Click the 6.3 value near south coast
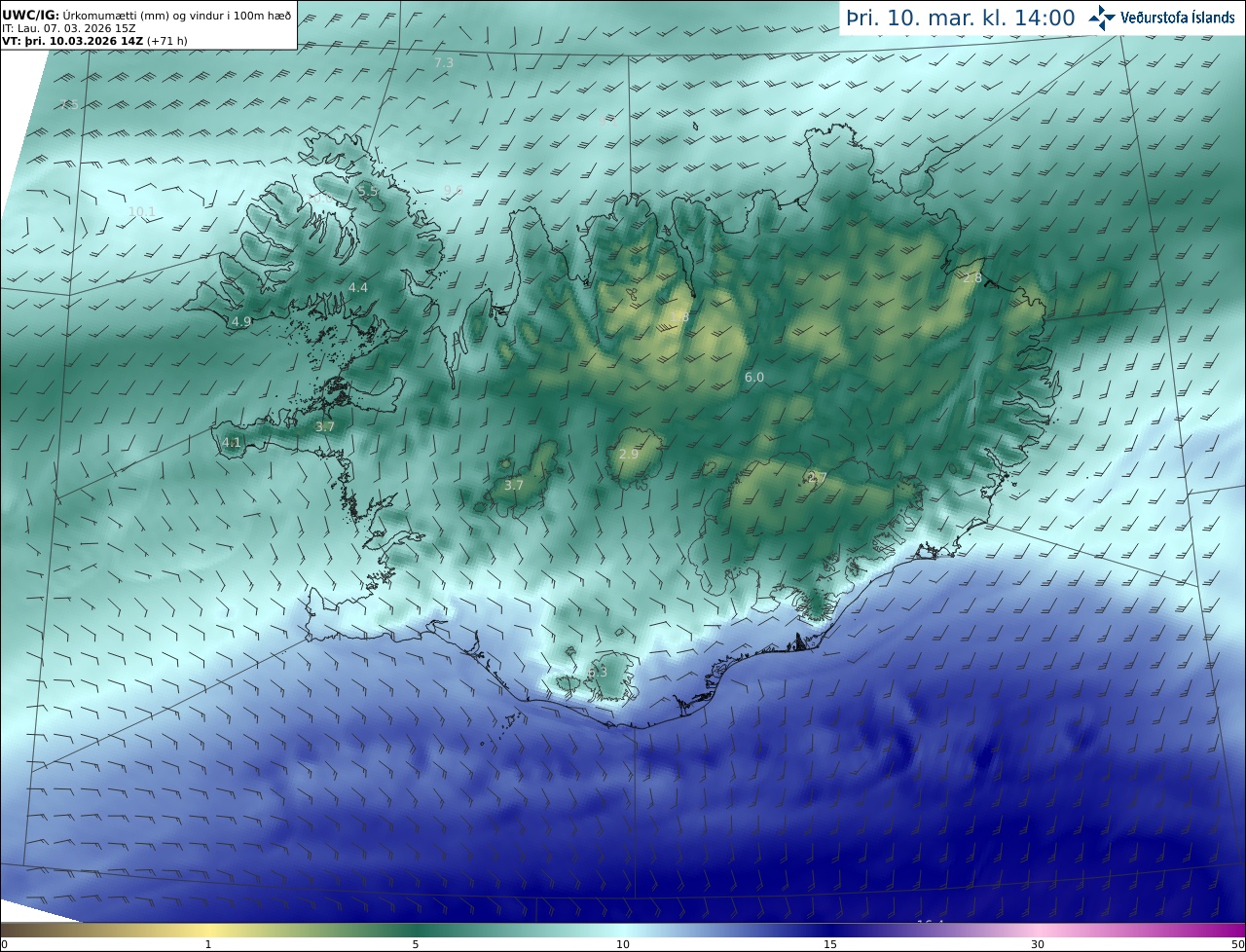Screen dimensions: 1246x952 click(598, 672)
